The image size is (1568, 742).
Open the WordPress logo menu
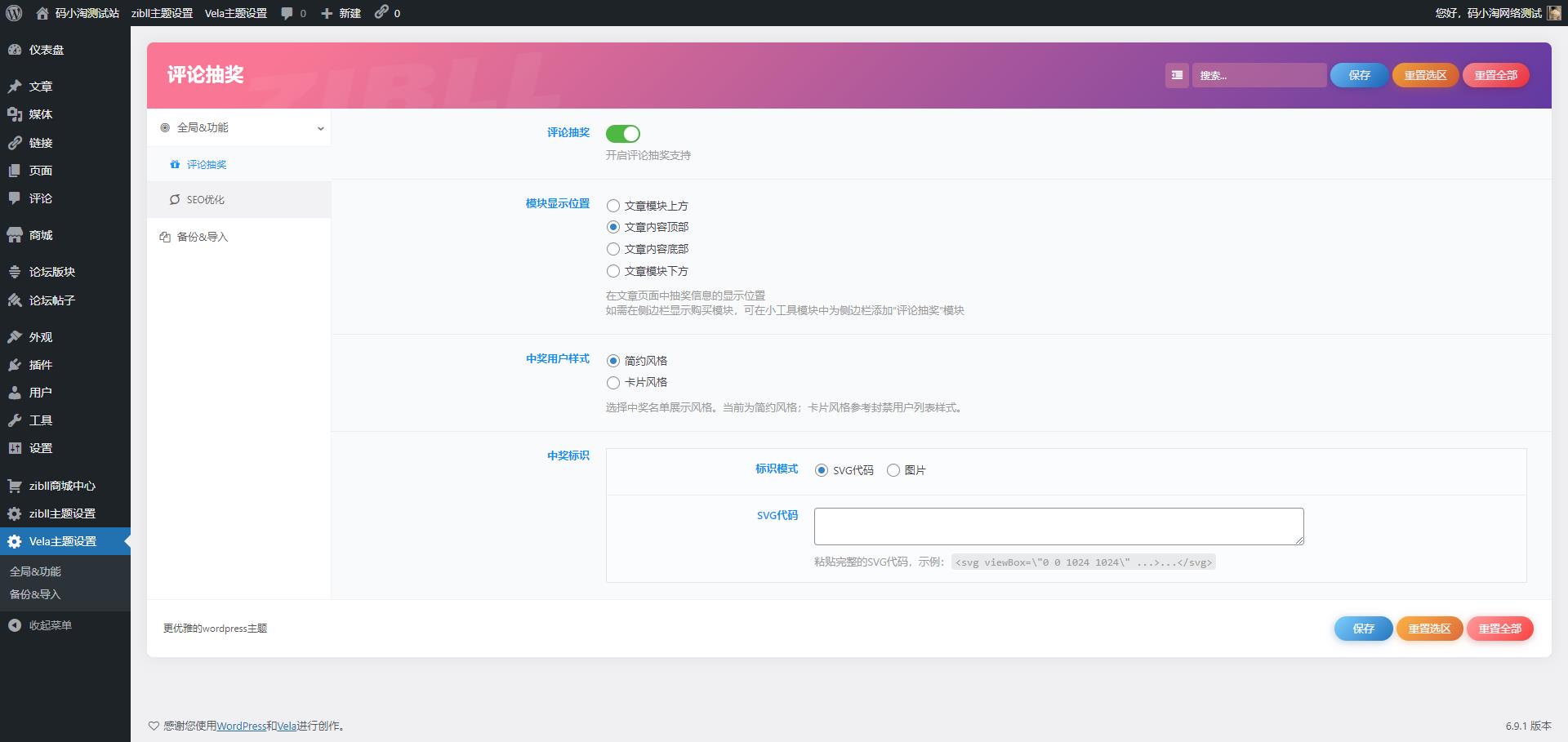12,13
